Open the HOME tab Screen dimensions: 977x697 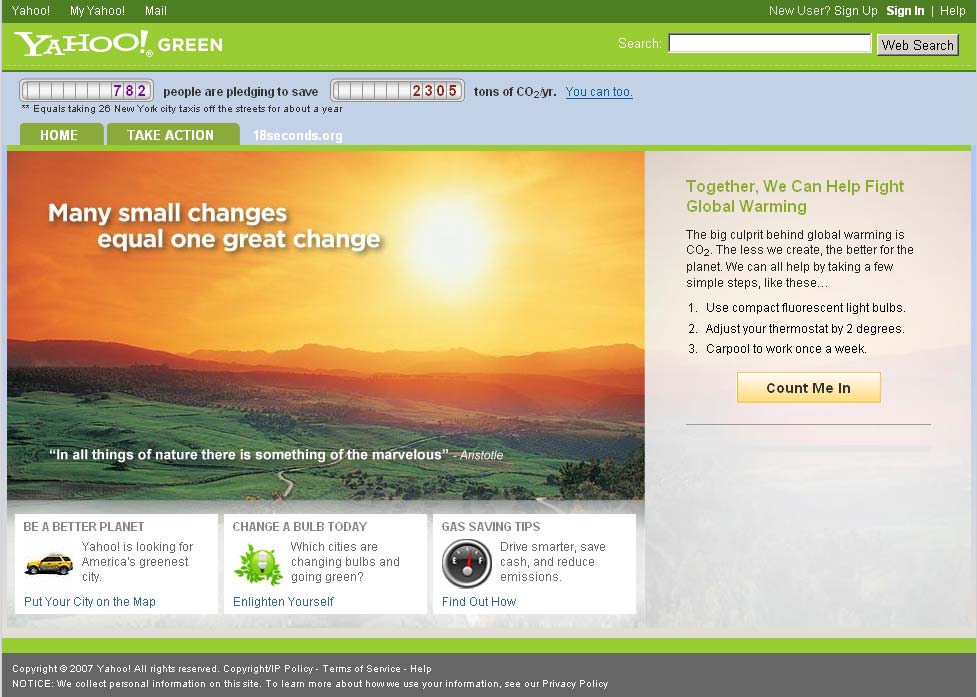pos(59,135)
